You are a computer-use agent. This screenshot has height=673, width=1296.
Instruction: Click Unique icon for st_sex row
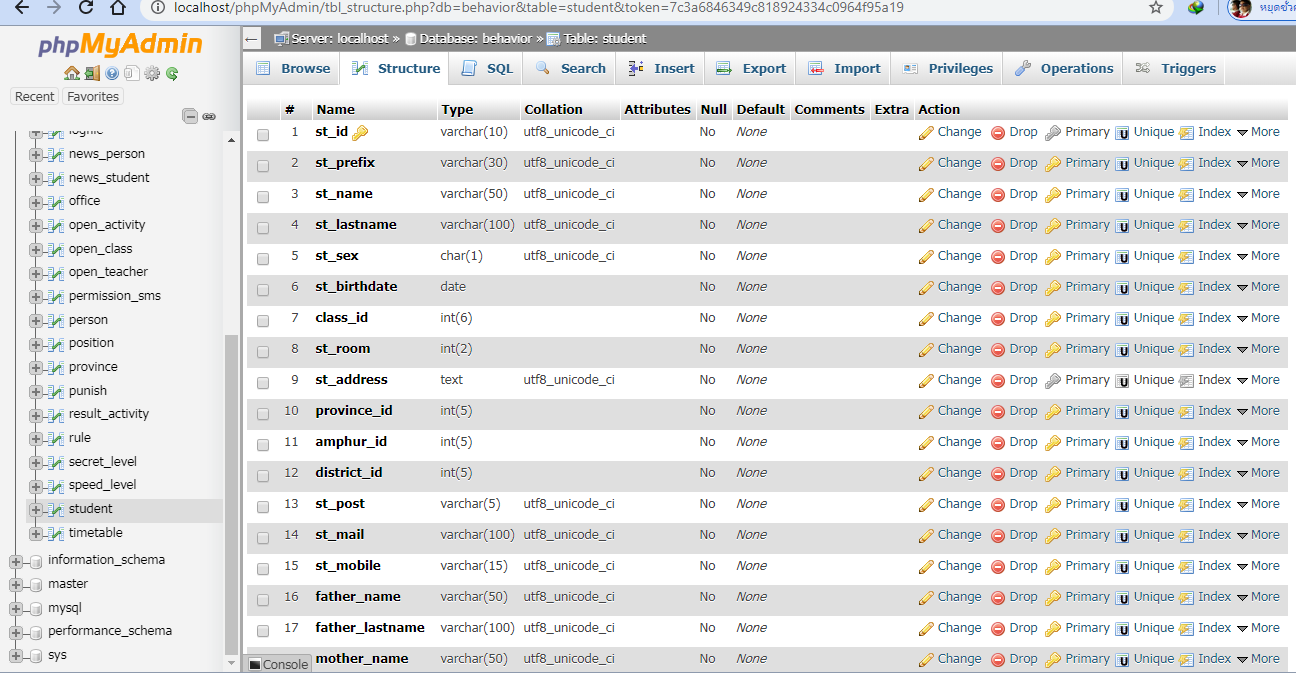[x=1122, y=256]
